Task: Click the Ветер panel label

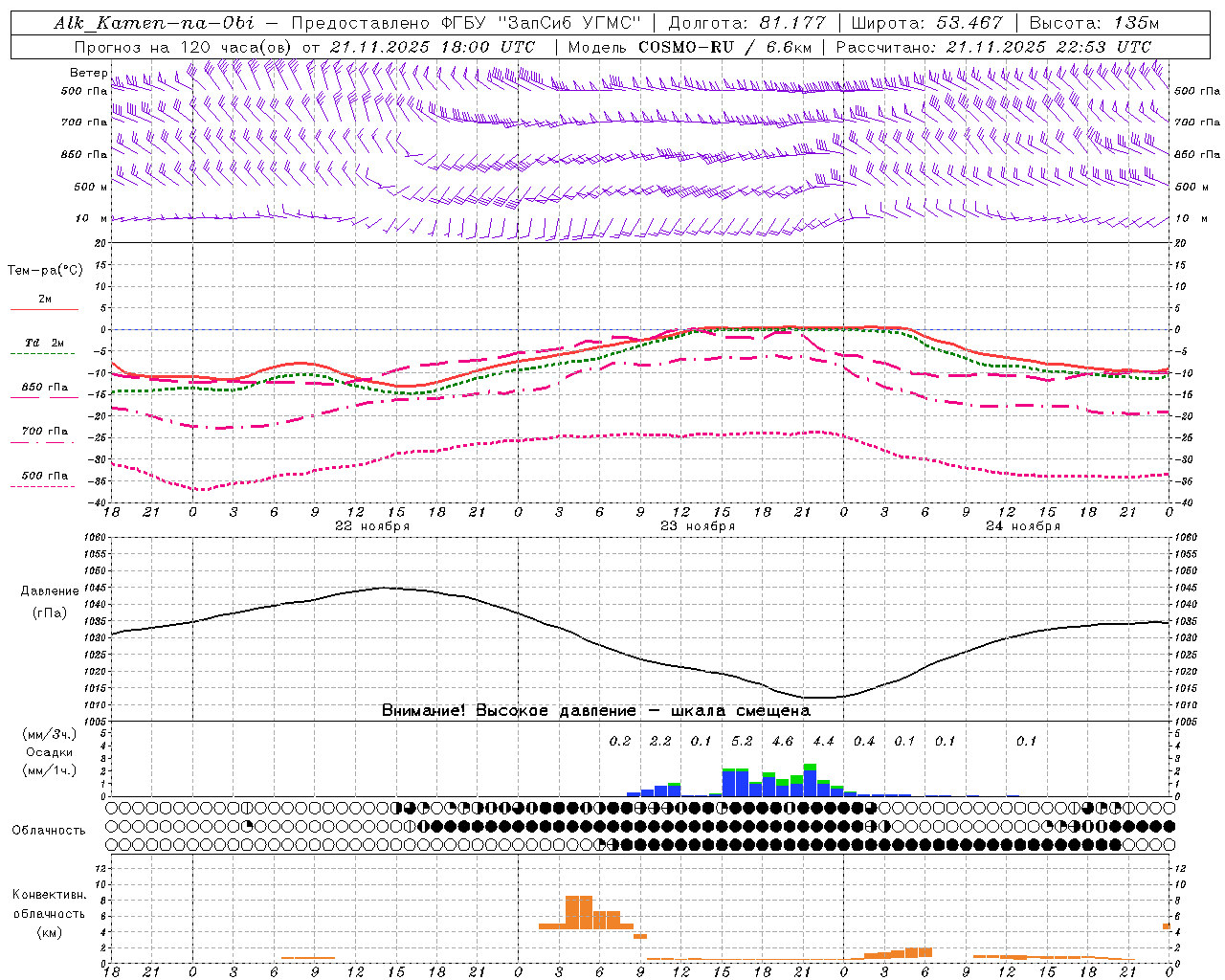Action: pyautogui.click(x=88, y=73)
